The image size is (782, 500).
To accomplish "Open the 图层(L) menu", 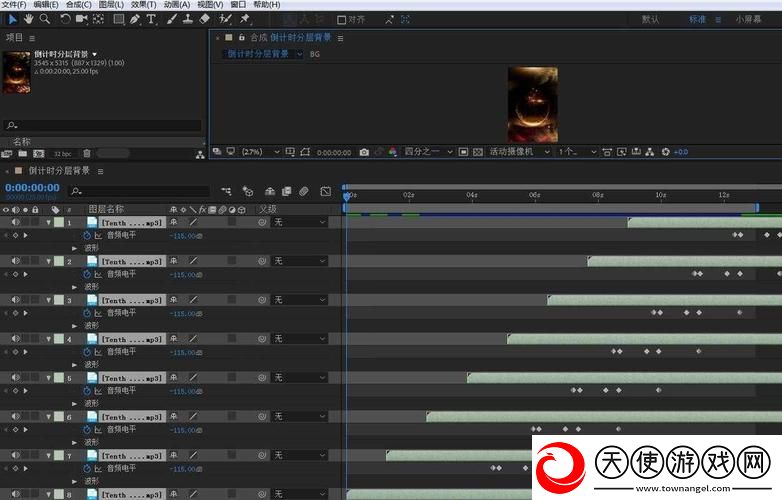I will (x=111, y=4).
